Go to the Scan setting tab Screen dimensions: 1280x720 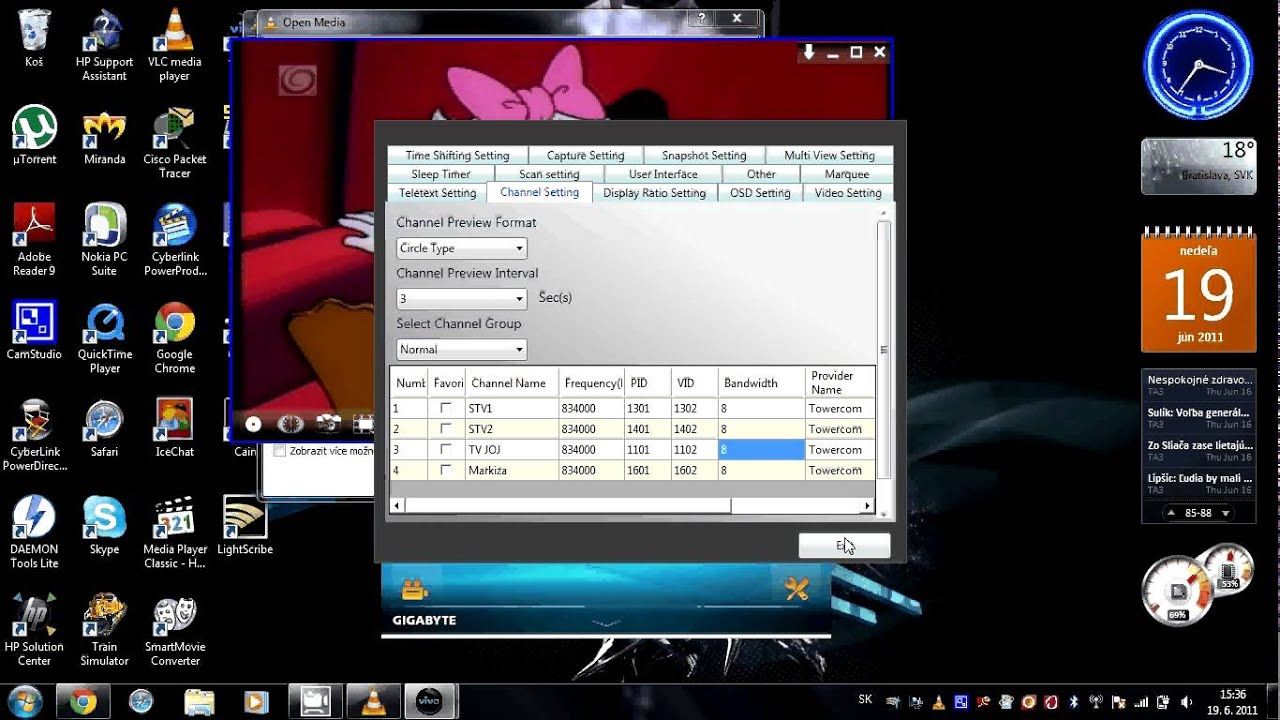tap(549, 174)
